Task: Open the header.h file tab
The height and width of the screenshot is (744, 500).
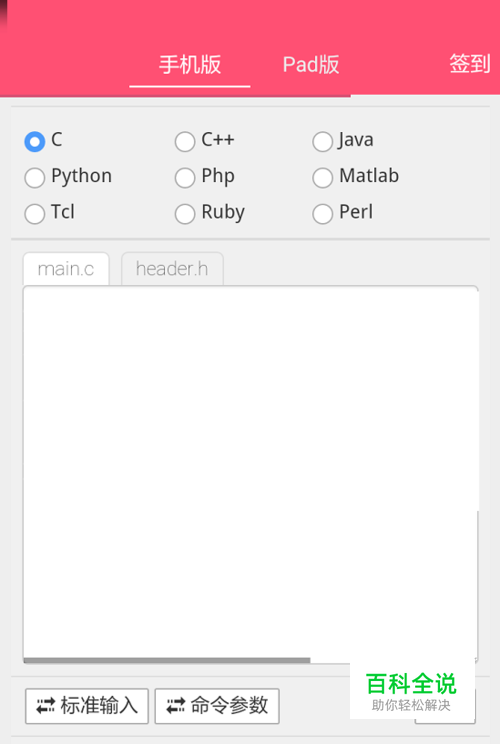Action: [172, 269]
